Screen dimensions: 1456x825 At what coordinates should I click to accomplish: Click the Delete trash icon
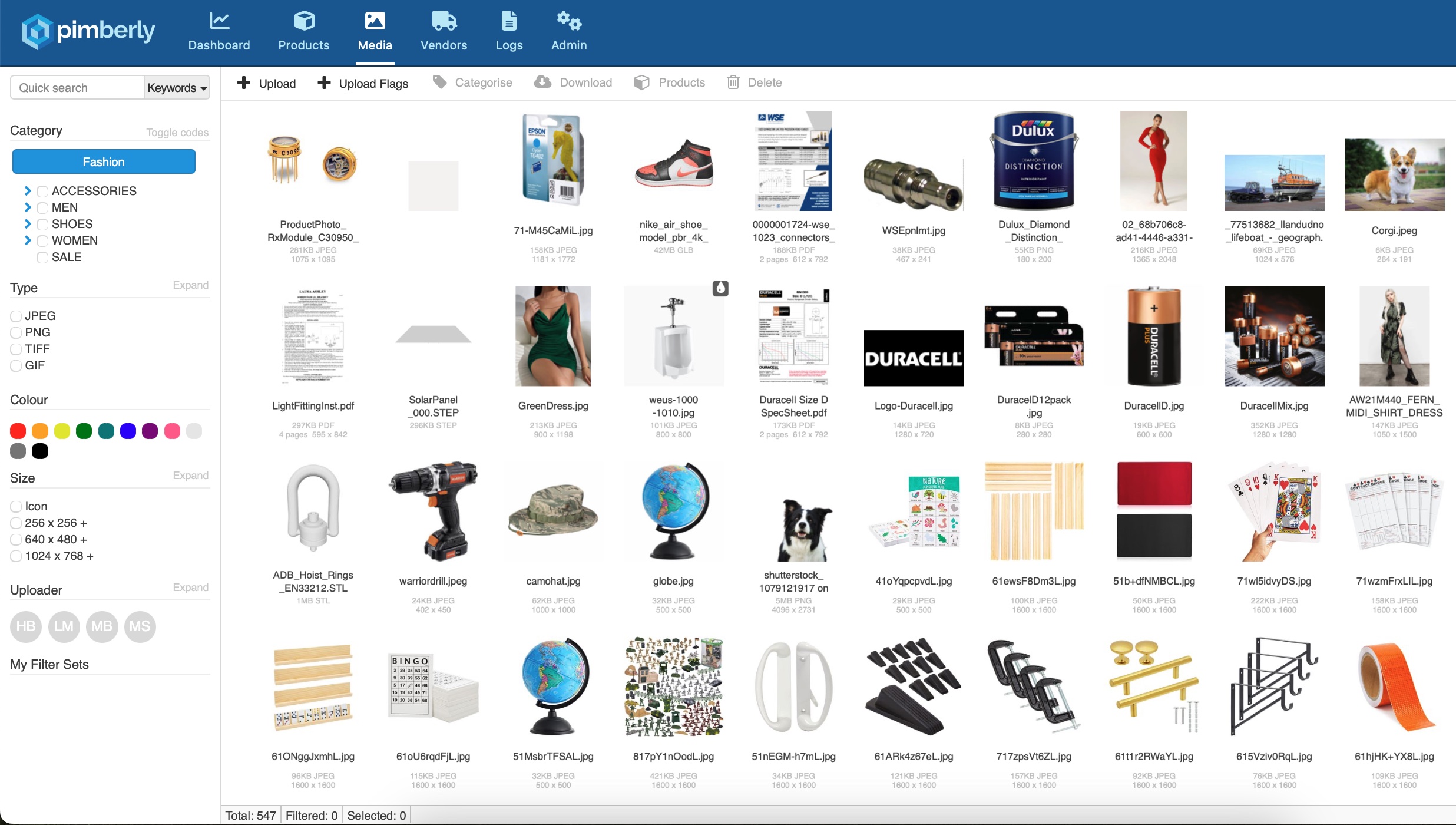[733, 82]
